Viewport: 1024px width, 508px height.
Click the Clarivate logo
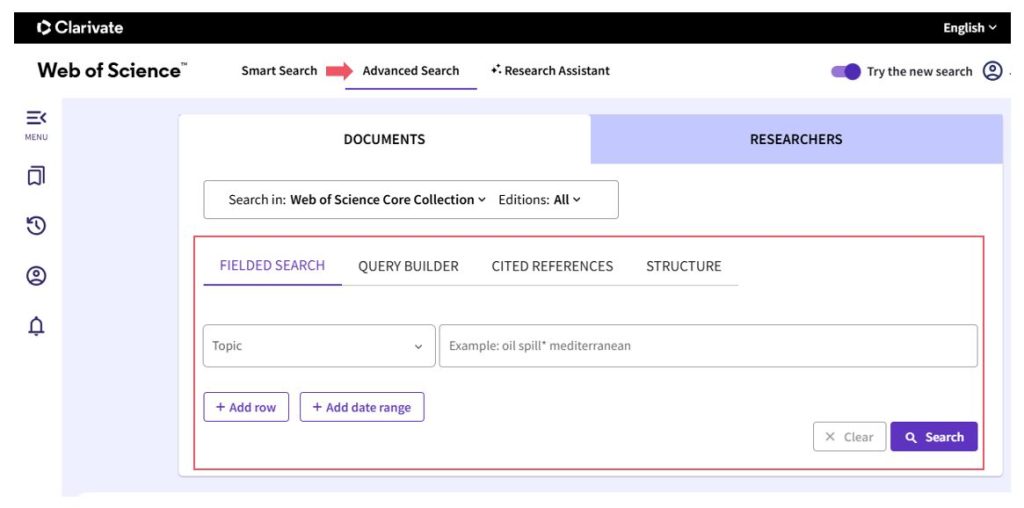coord(80,28)
